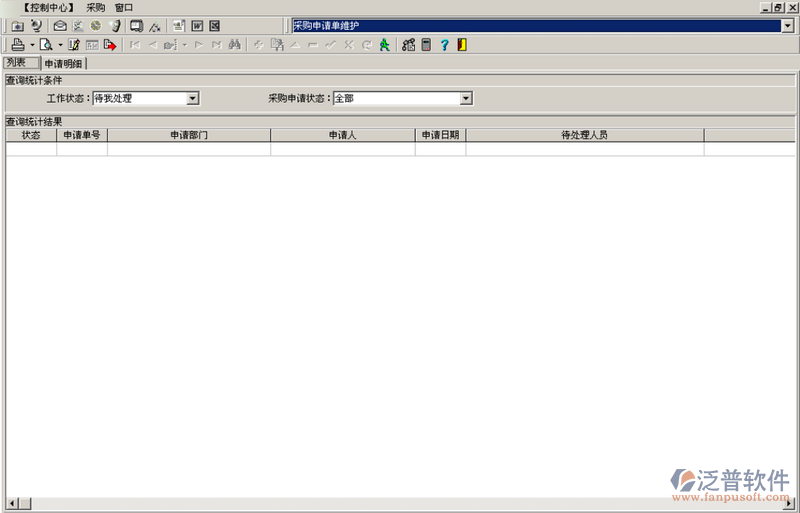Viewport: 800px width, 513px height.
Task: Minimize the inner window
Action: 766,8
